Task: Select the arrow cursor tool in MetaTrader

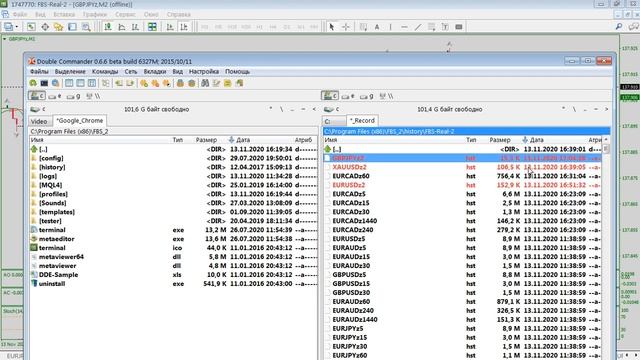Action: pos(332,27)
